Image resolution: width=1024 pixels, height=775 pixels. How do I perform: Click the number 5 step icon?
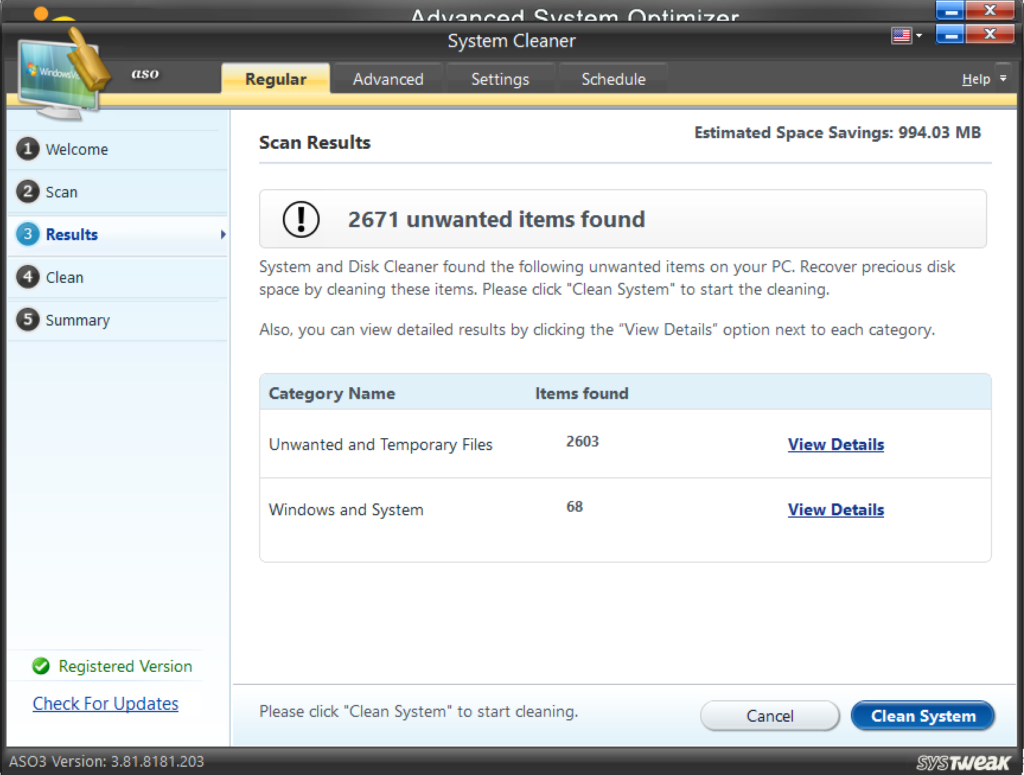click(x=27, y=319)
